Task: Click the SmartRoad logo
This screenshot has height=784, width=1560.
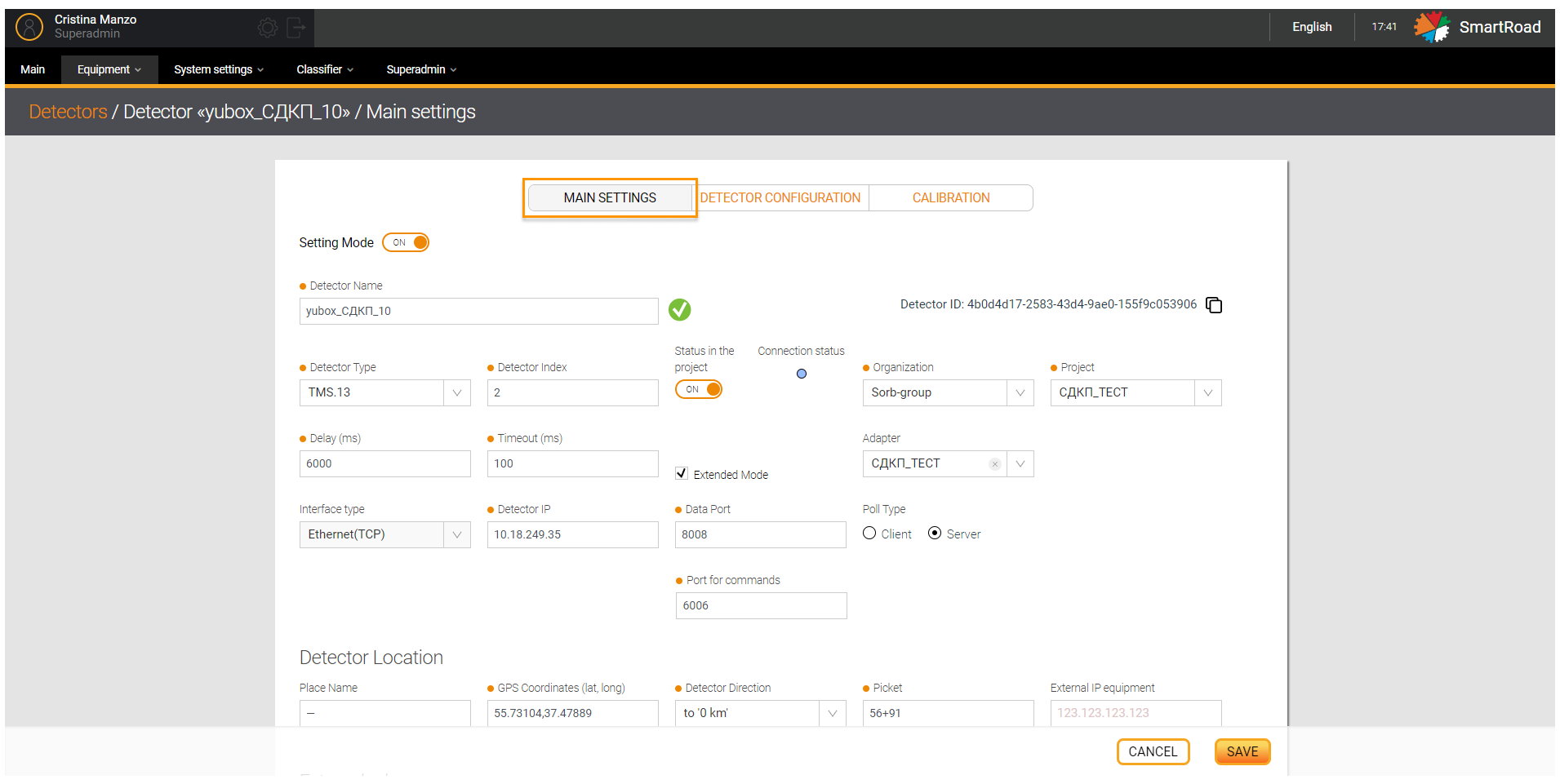Action: 1478,27
